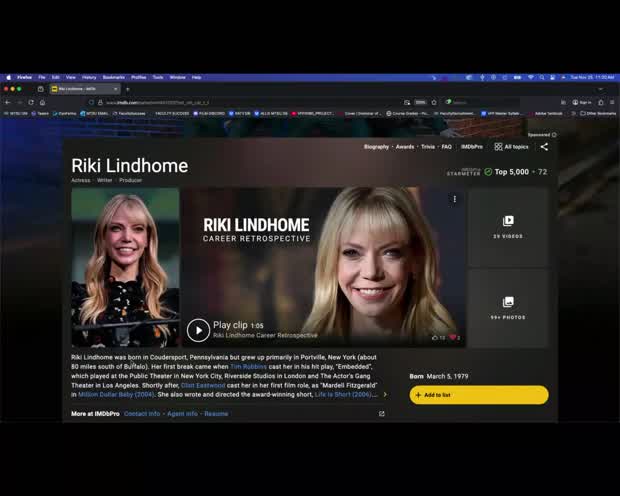This screenshot has width=620, height=496.
Task: Click Riki Lindhome's portrait photo
Action: (x=125, y=267)
